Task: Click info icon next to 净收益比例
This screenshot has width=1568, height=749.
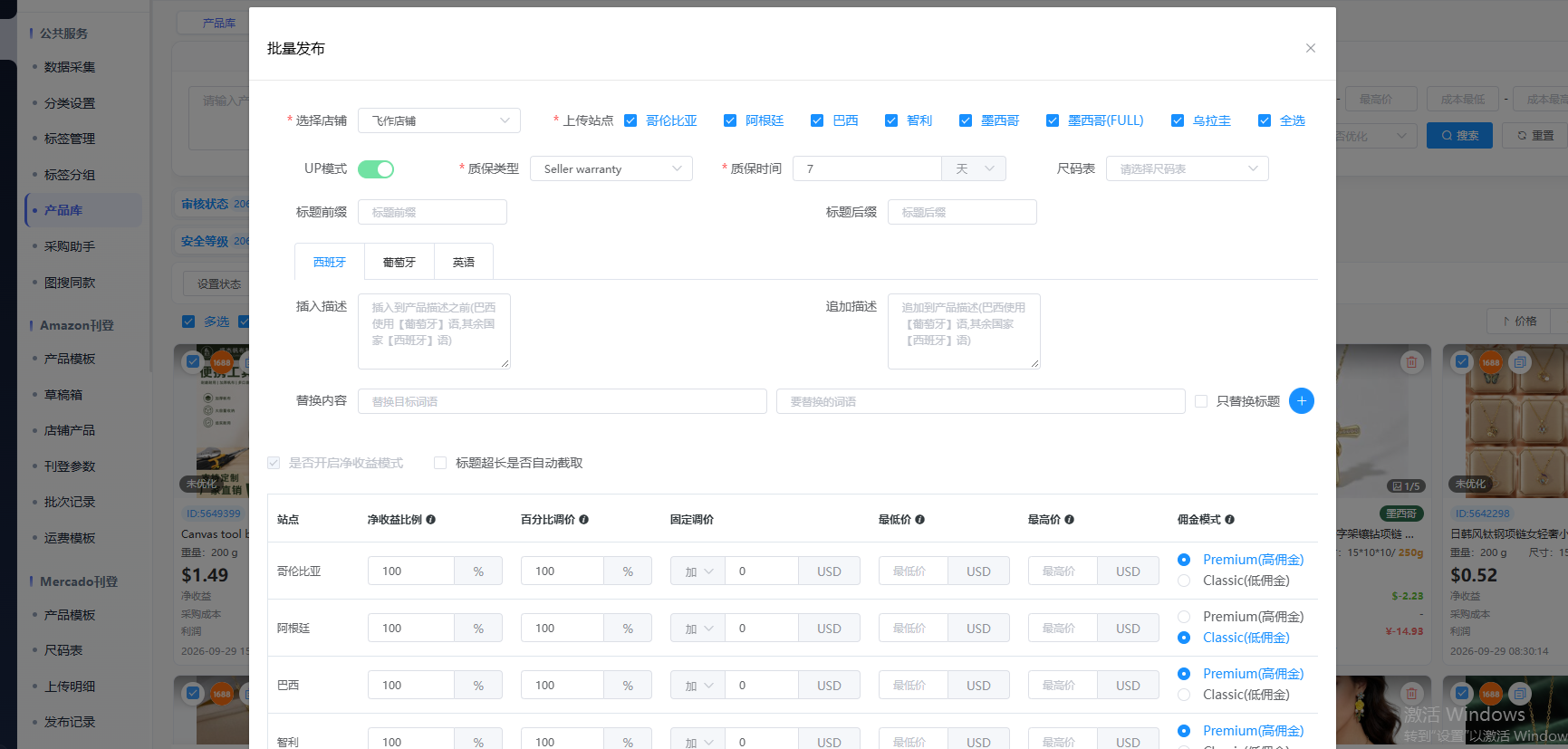Action: pyautogui.click(x=431, y=520)
